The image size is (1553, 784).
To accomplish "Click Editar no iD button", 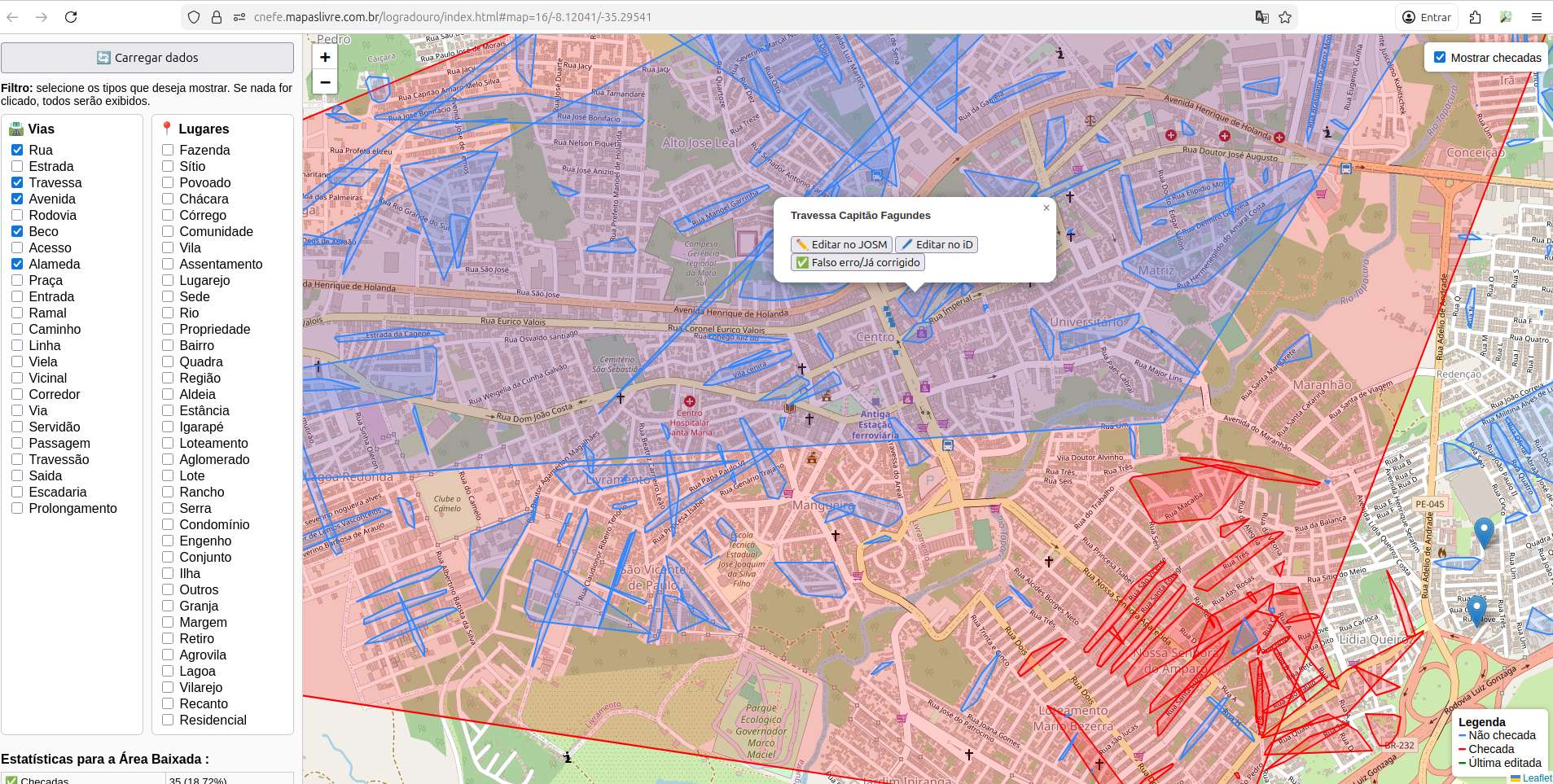I will pos(937,244).
